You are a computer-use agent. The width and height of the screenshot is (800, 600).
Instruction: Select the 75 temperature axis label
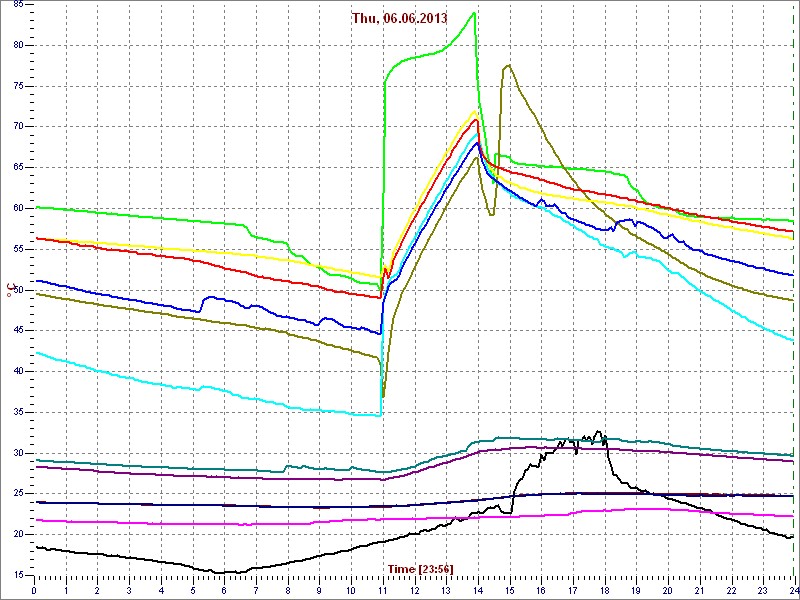click(17, 86)
